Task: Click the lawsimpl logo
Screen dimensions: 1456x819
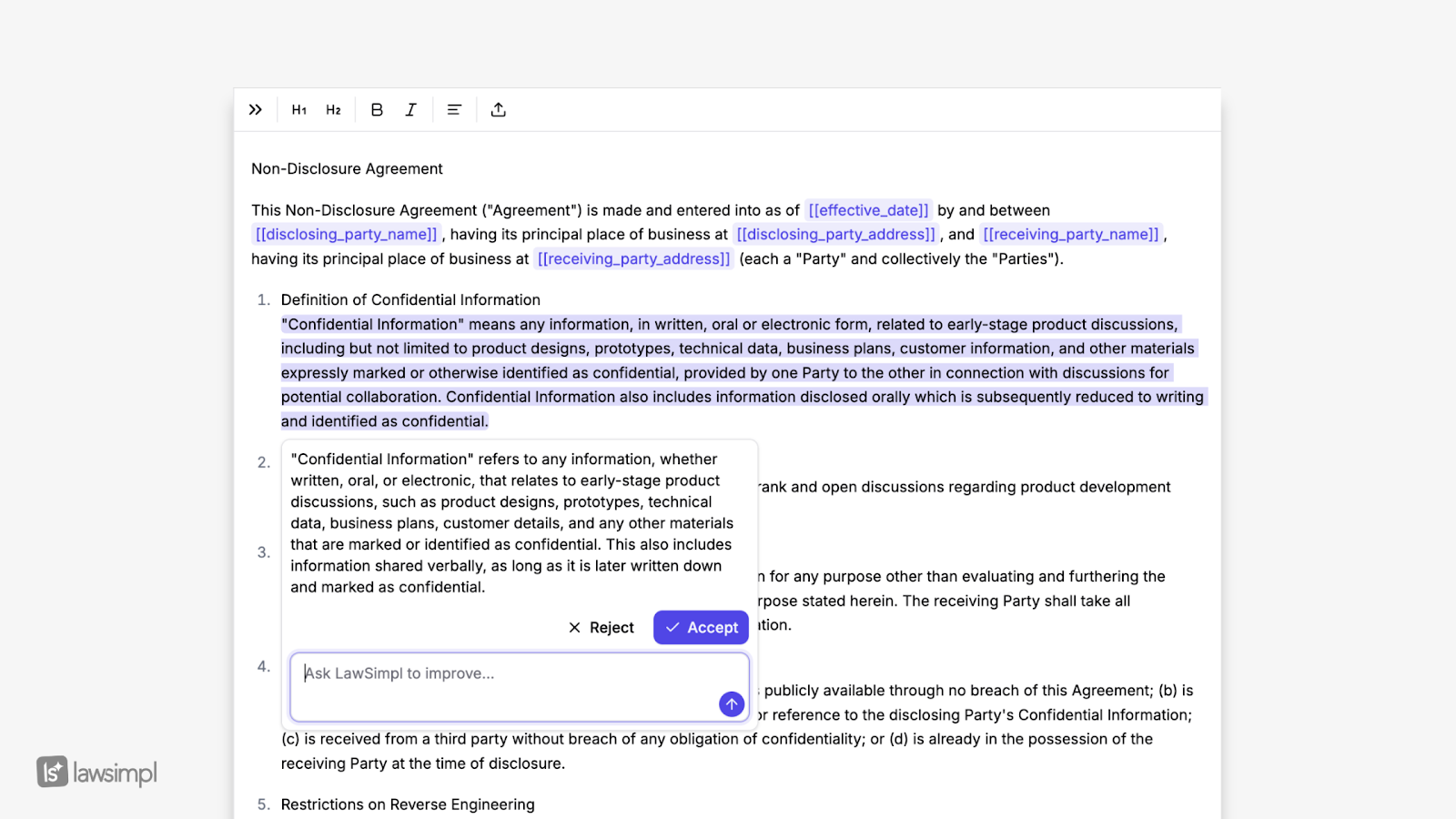Action: pyautogui.click(x=97, y=773)
